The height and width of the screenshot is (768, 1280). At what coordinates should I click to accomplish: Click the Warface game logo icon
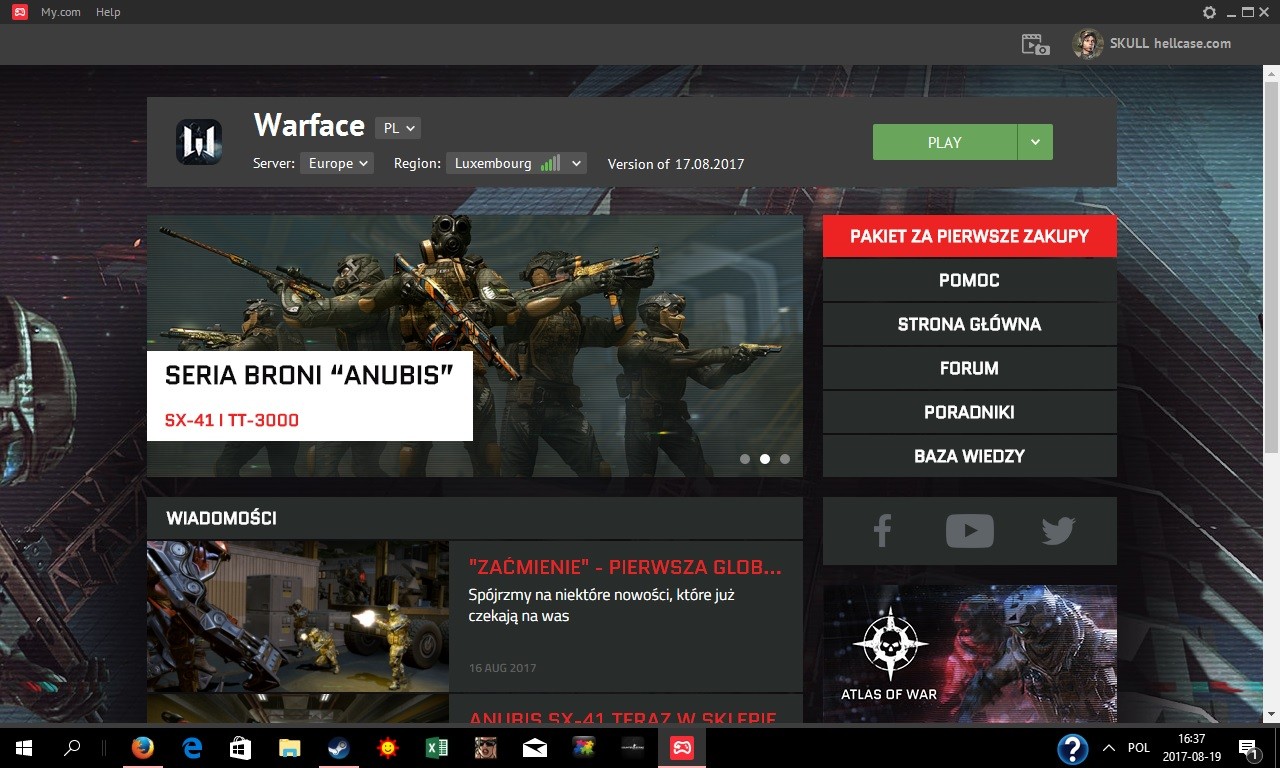(199, 142)
